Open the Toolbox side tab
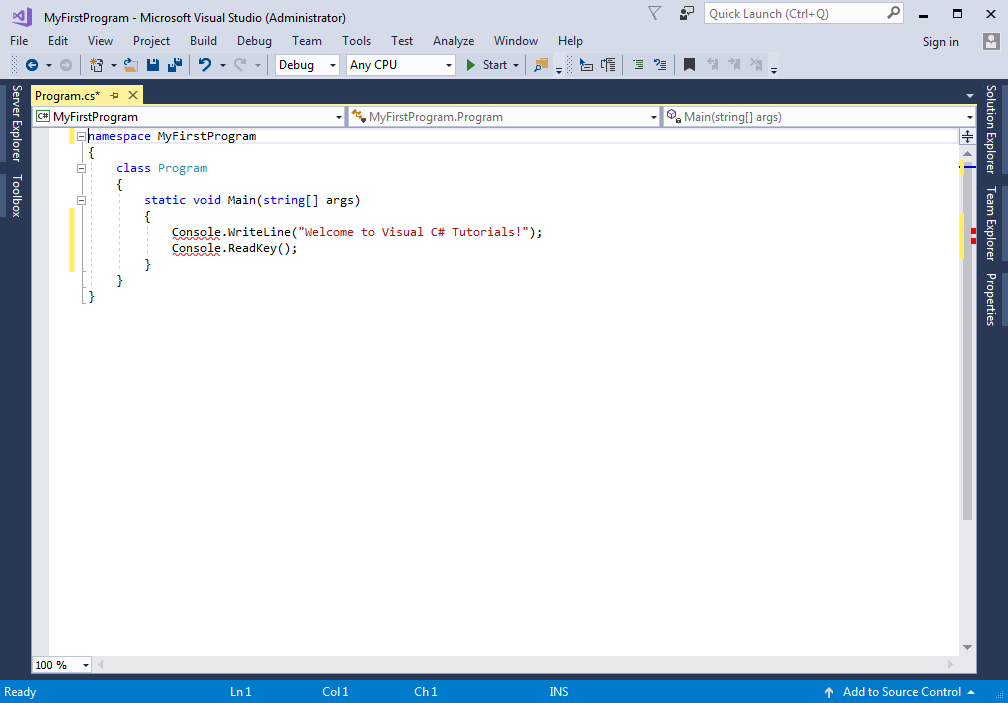This screenshot has height=703, width=1008. 16,195
